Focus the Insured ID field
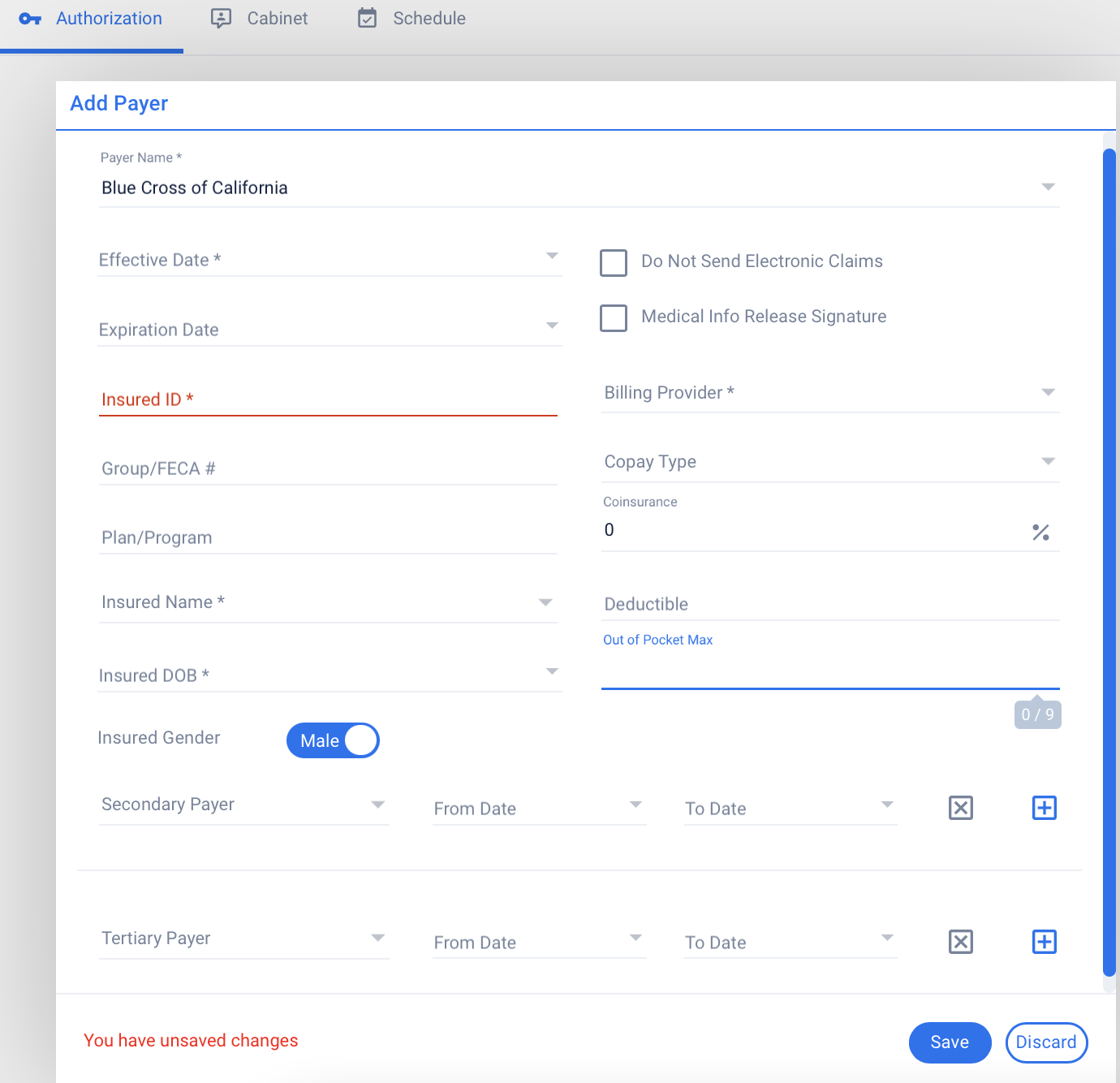Viewport: 1120px width, 1083px height. tap(328, 399)
